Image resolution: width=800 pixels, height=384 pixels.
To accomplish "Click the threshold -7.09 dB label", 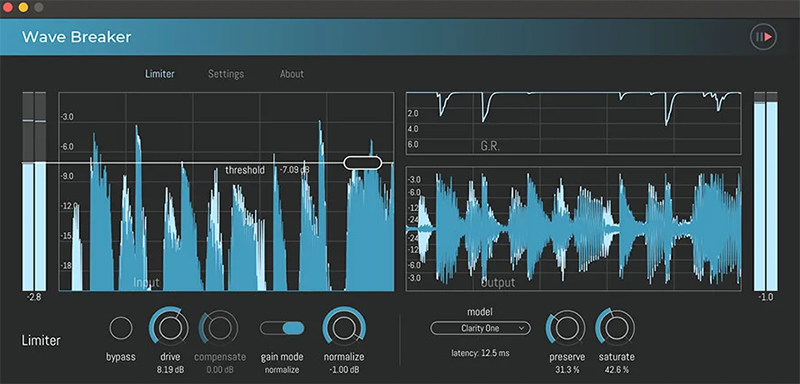I will click(x=268, y=170).
